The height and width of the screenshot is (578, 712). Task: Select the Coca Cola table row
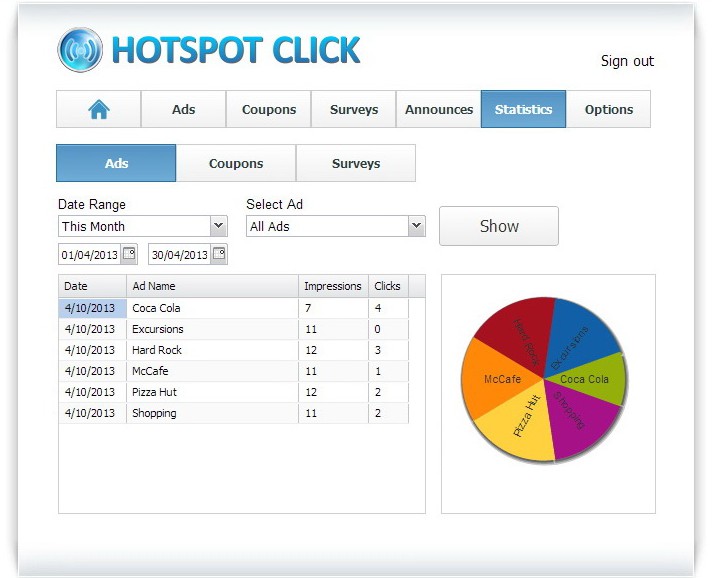[233, 308]
